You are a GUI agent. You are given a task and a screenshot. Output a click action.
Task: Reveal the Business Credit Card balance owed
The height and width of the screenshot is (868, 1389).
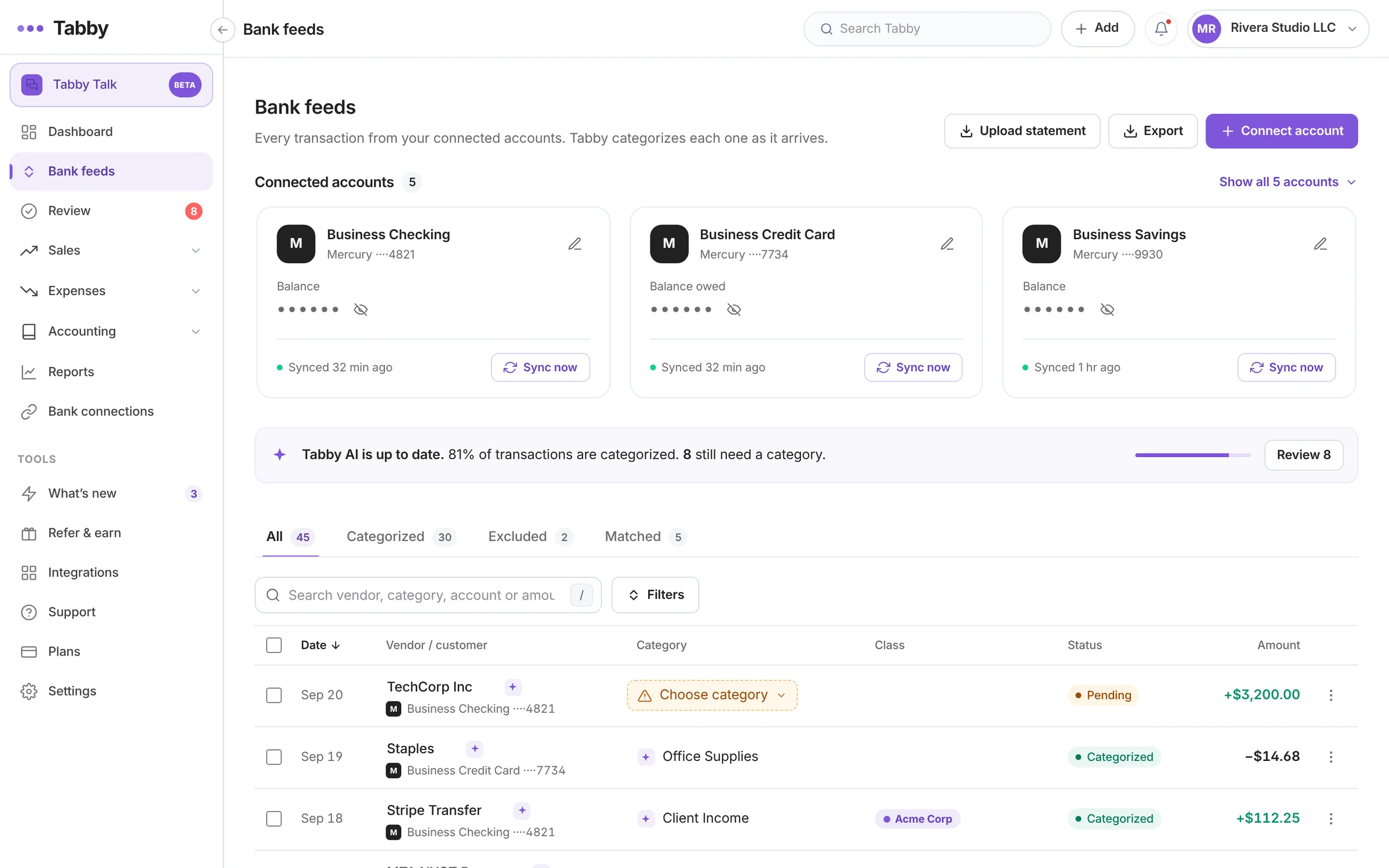(734, 310)
